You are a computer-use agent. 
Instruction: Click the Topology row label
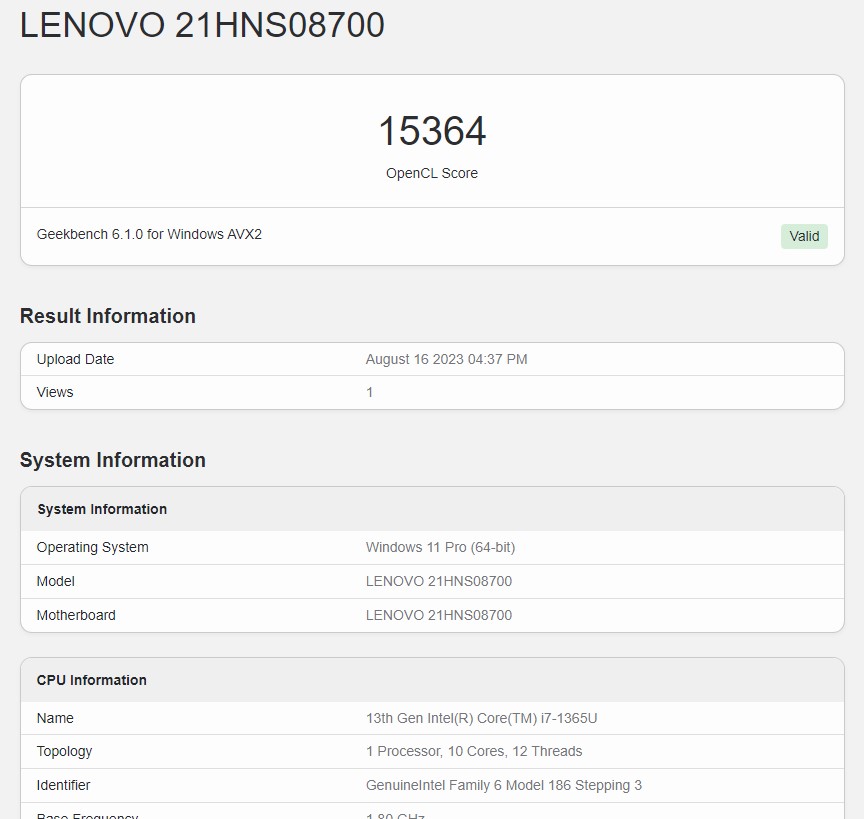pos(64,751)
